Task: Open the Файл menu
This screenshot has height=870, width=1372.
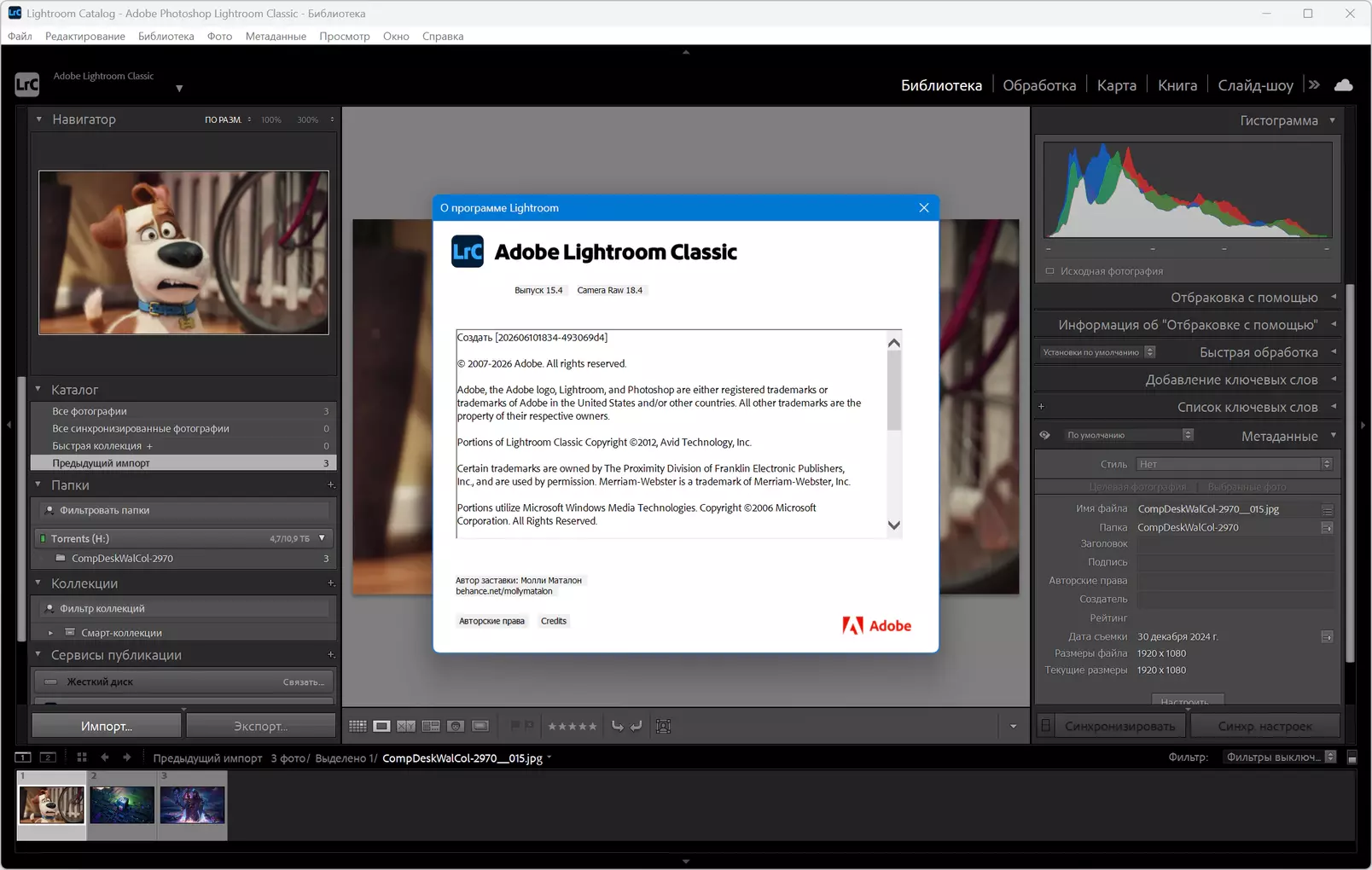Action: [x=20, y=36]
